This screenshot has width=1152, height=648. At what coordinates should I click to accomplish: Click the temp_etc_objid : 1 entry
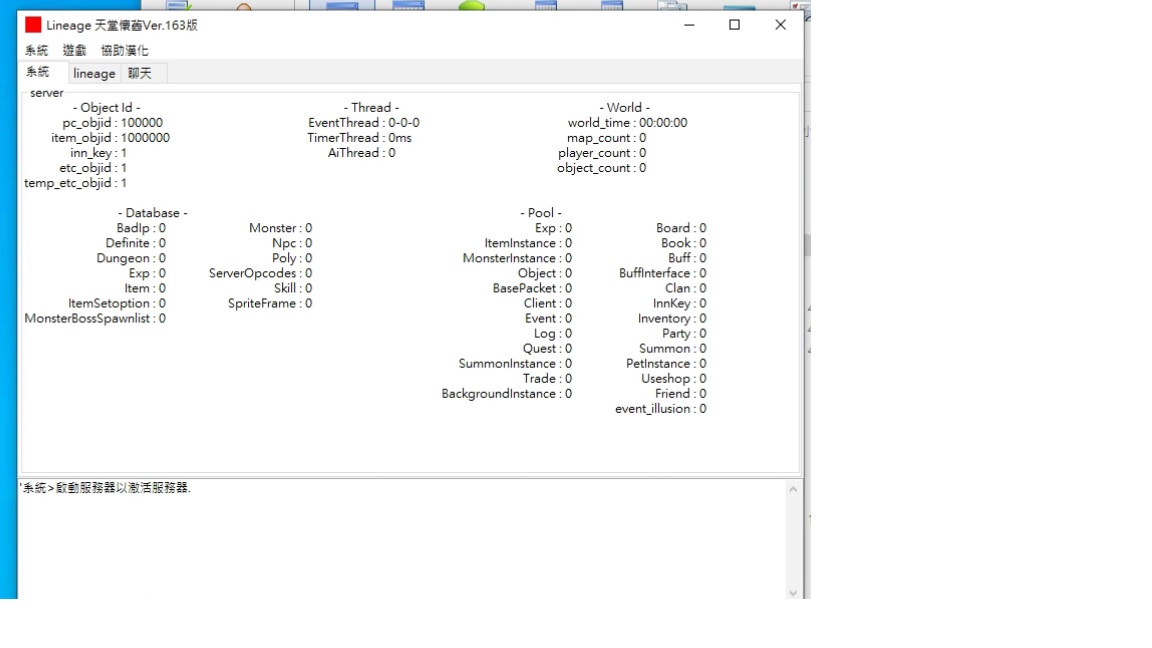76,183
